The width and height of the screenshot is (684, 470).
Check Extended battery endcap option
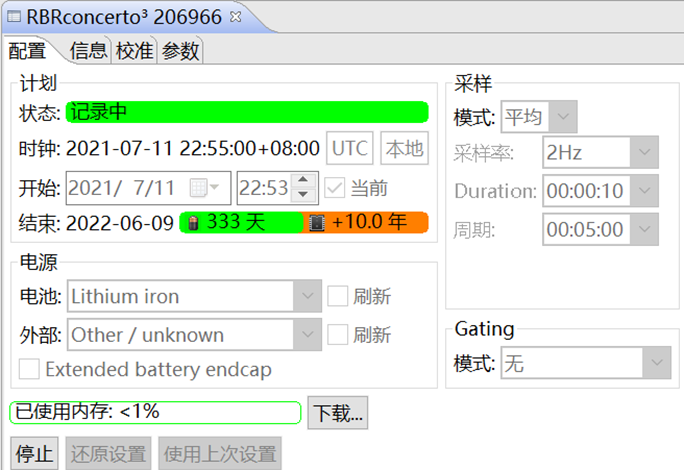click(x=29, y=369)
